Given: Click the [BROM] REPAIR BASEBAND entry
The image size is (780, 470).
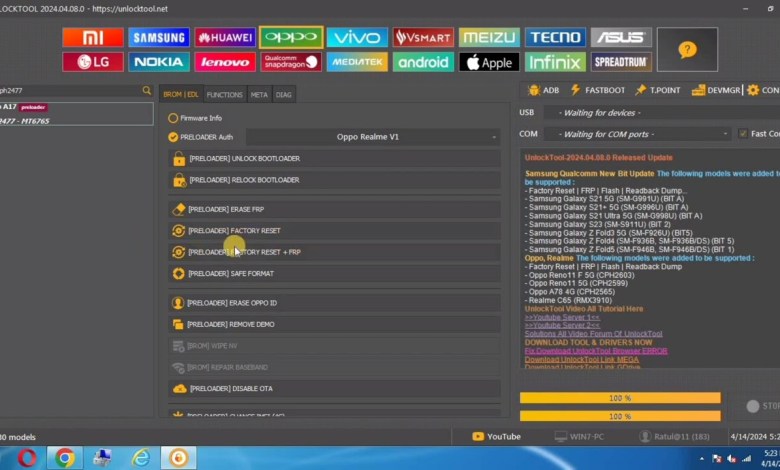Looking at the screenshot, I should (334, 367).
